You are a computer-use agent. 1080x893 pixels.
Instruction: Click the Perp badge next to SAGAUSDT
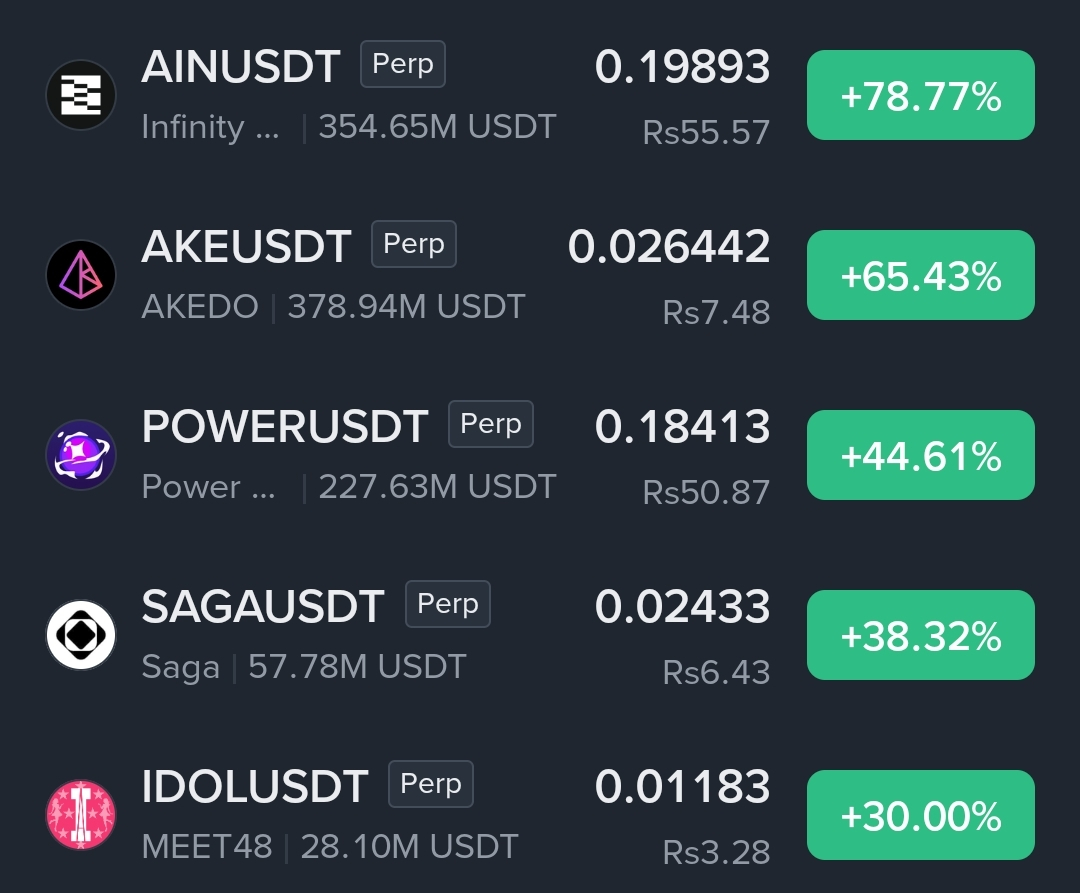pyautogui.click(x=448, y=604)
